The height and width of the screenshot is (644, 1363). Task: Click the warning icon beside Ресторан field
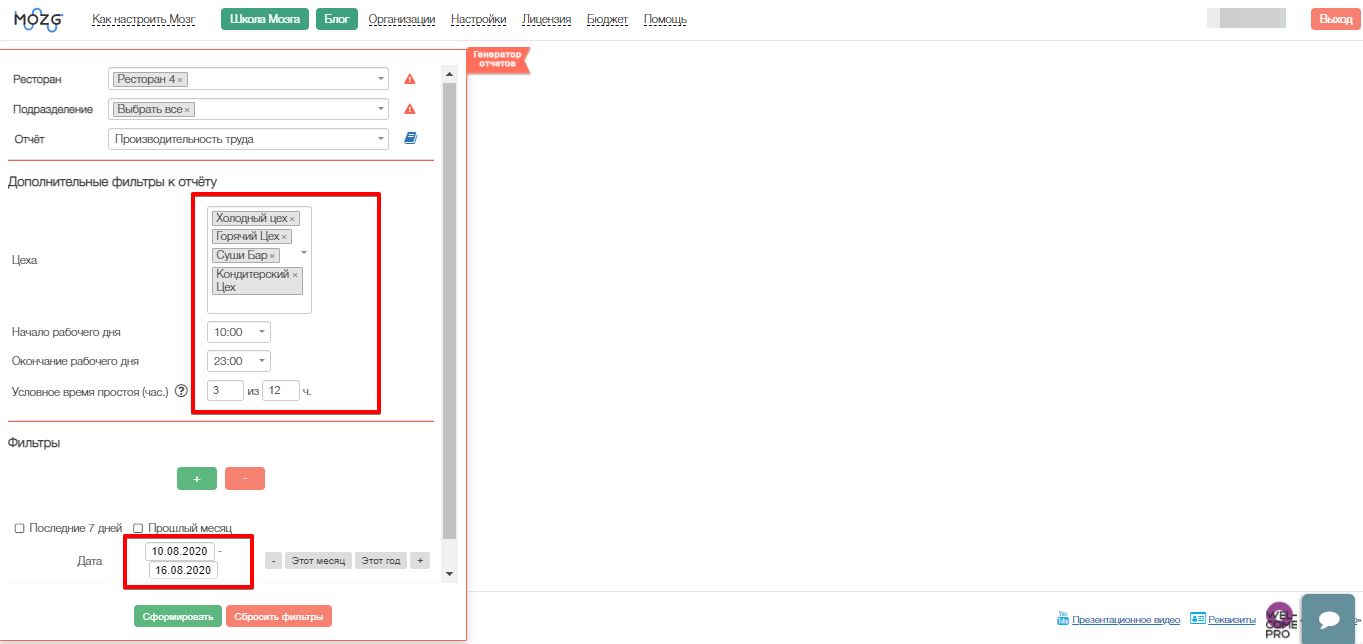[409, 79]
